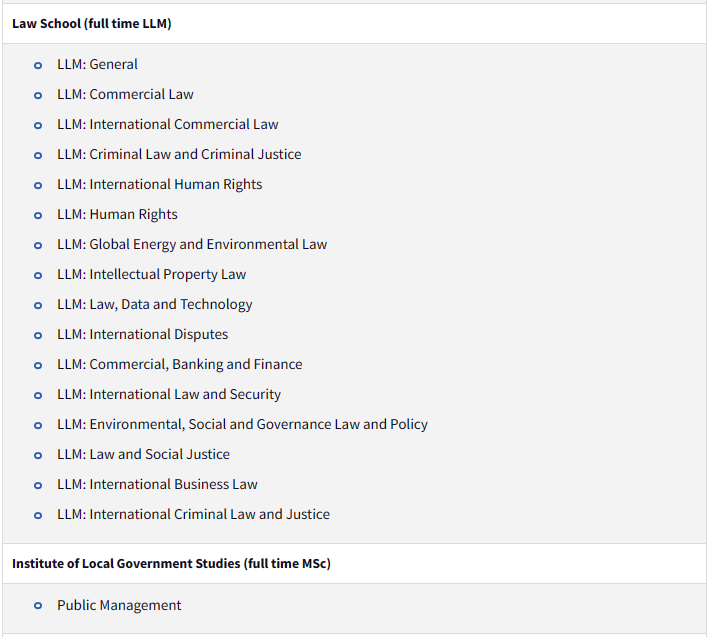This screenshot has height=637, width=712.
Task: Open LLM: Law and Social Justice
Action: click(x=143, y=454)
